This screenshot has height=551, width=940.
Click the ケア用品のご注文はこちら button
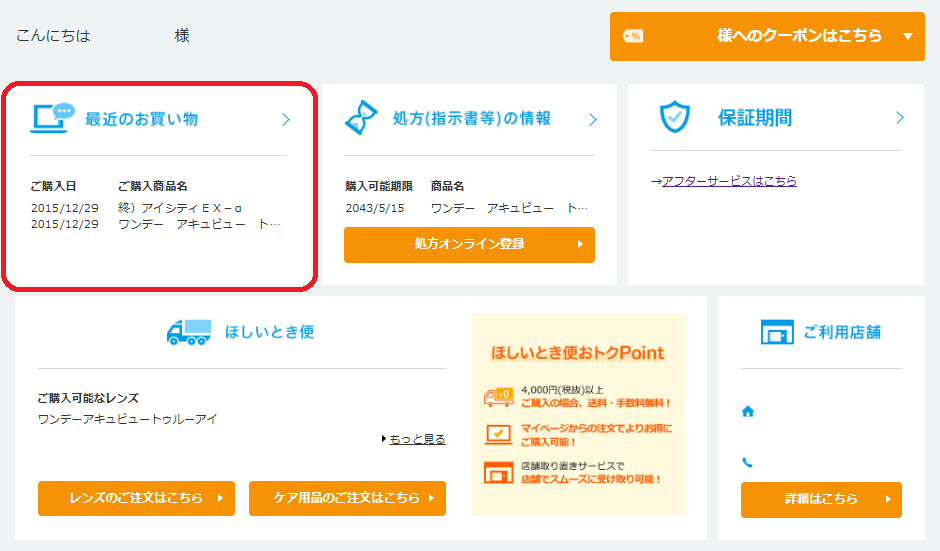pyautogui.click(x=348, y=498)
